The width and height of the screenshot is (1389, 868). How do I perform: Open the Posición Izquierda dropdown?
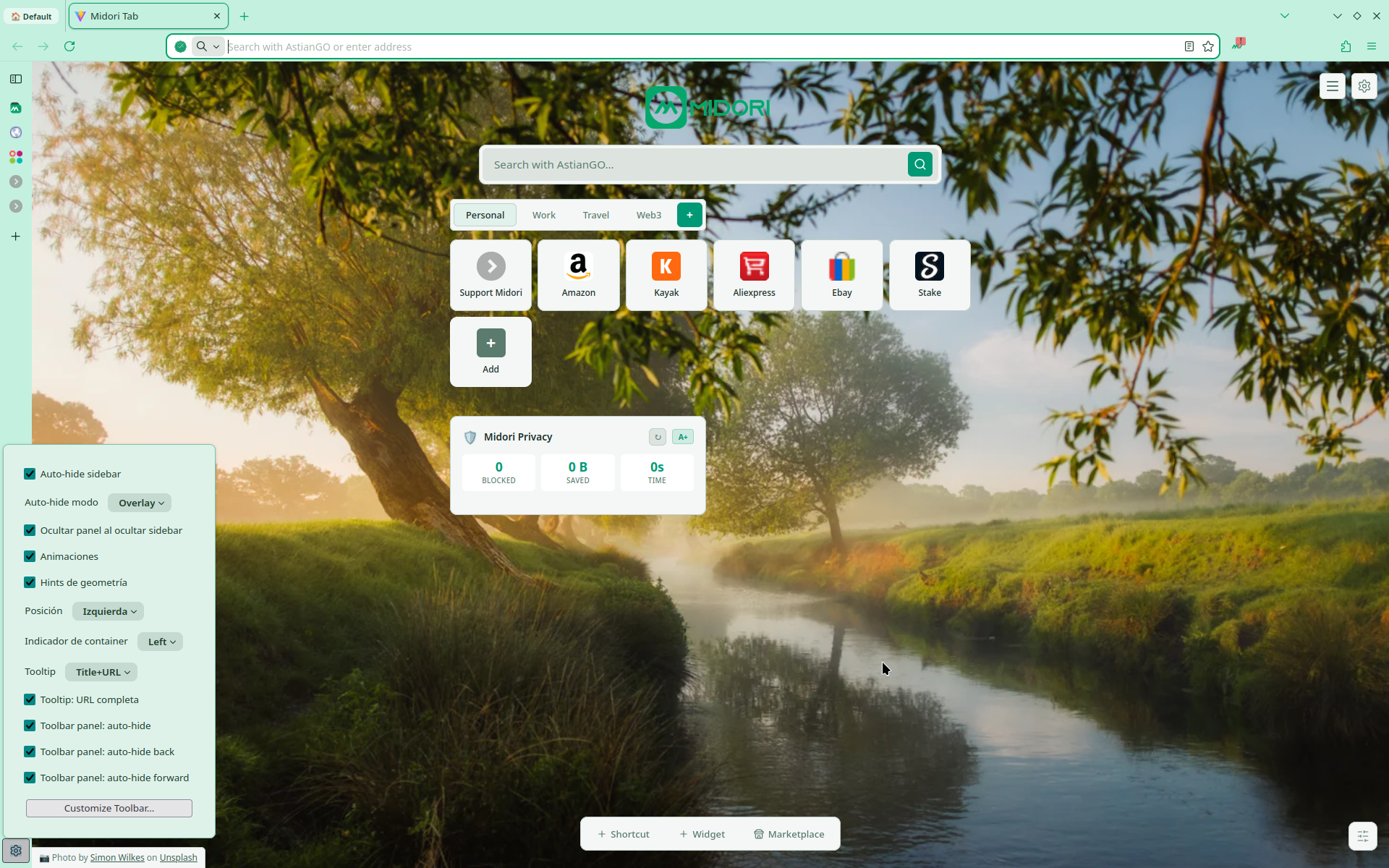click(x=108, y=611)
